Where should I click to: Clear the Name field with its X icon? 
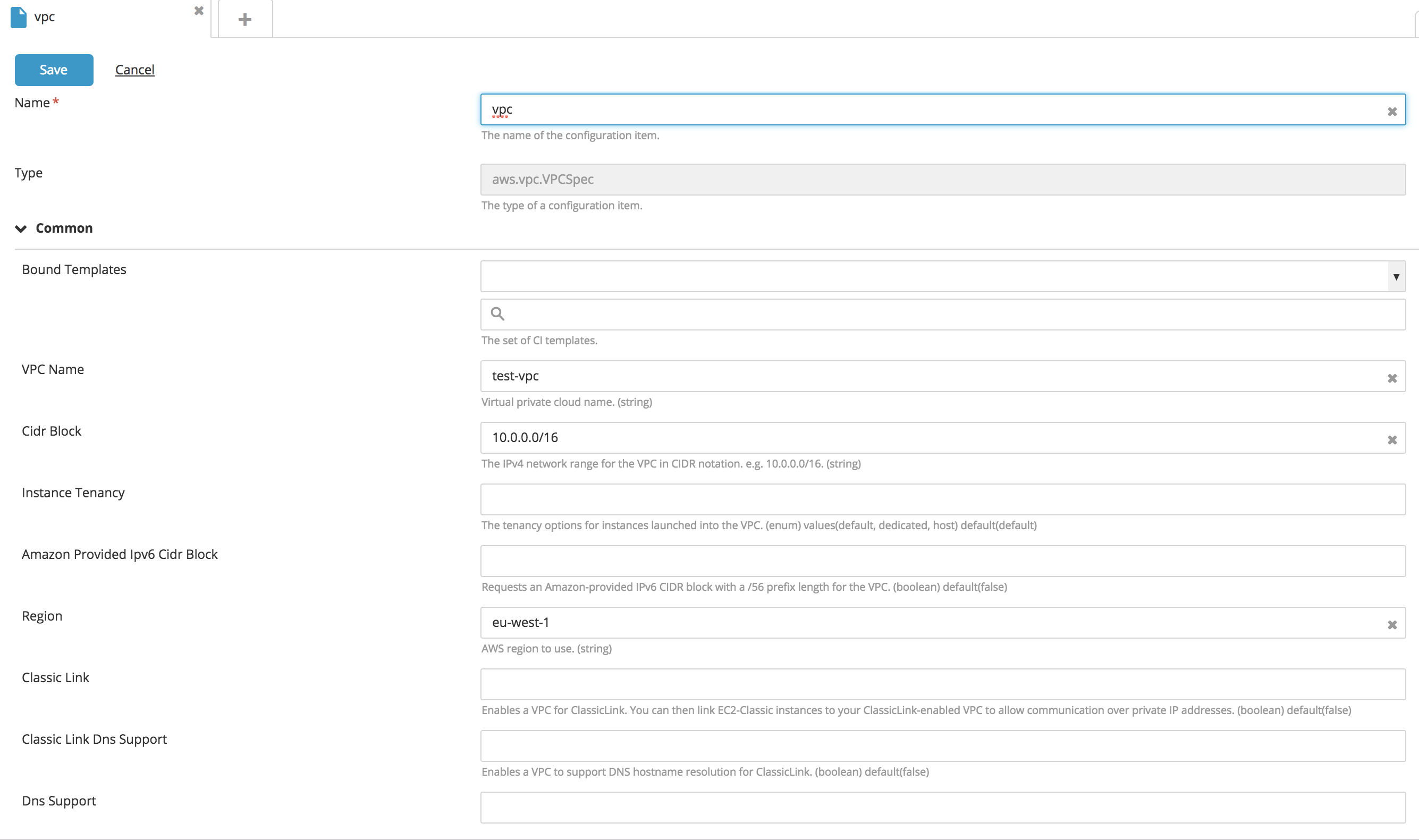(1392, 112)
